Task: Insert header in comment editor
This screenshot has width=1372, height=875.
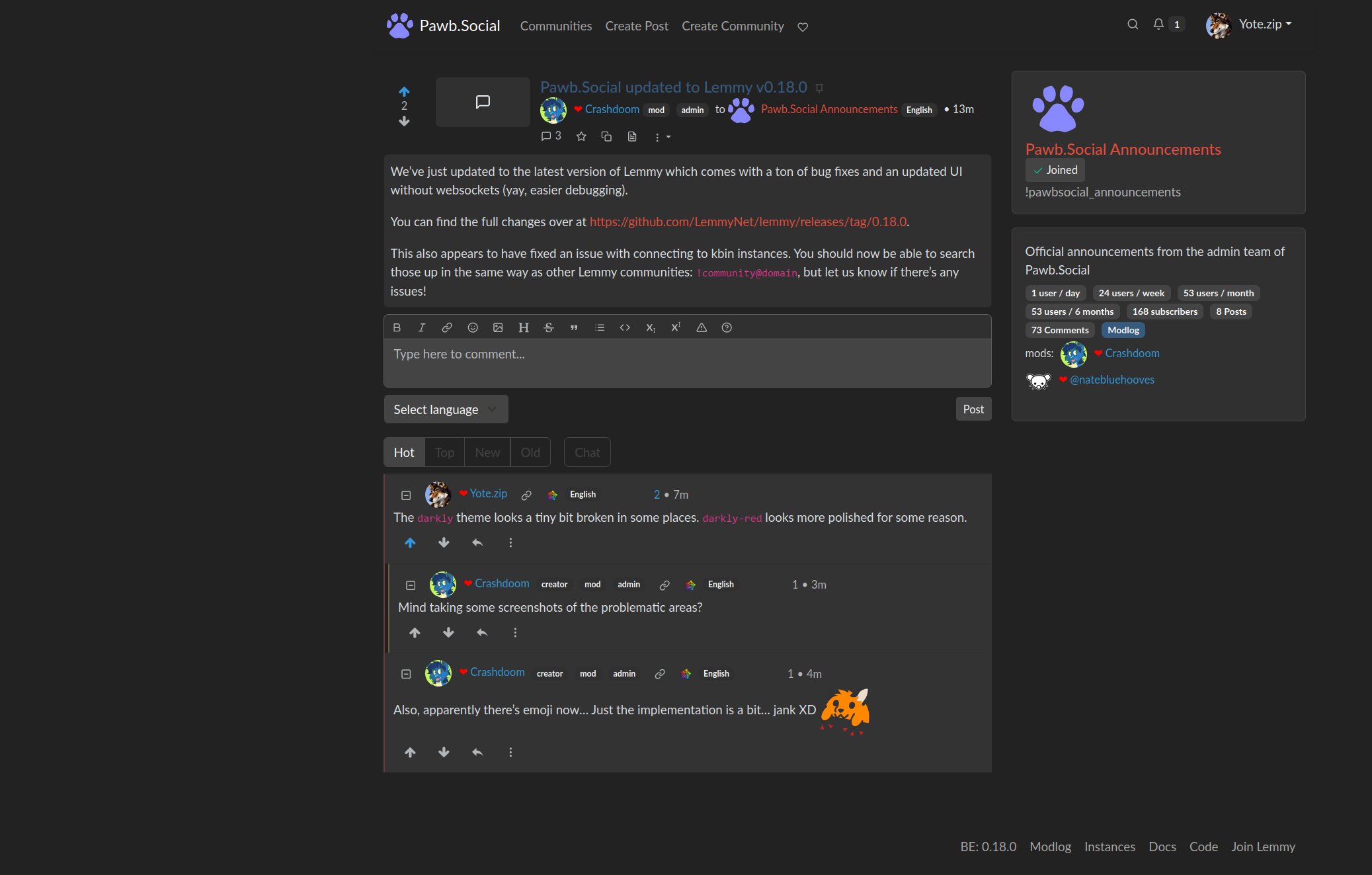Action: click(x=524, y=327)
